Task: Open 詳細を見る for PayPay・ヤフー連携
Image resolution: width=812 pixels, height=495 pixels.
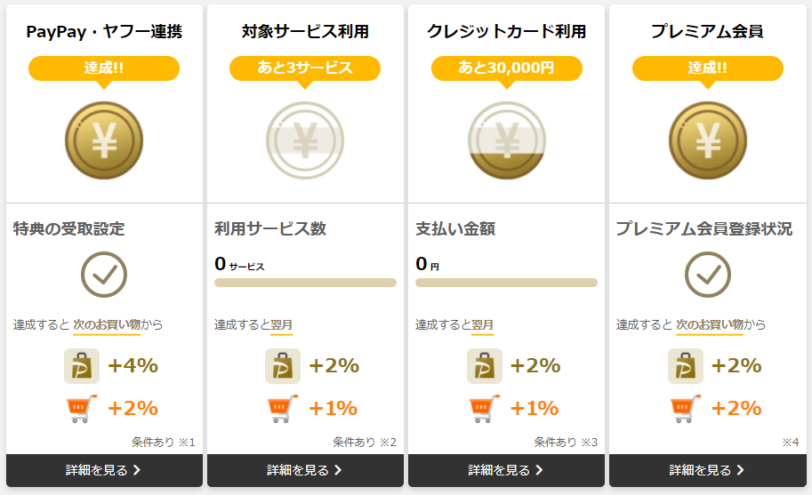Action: (x=104, y=470)
